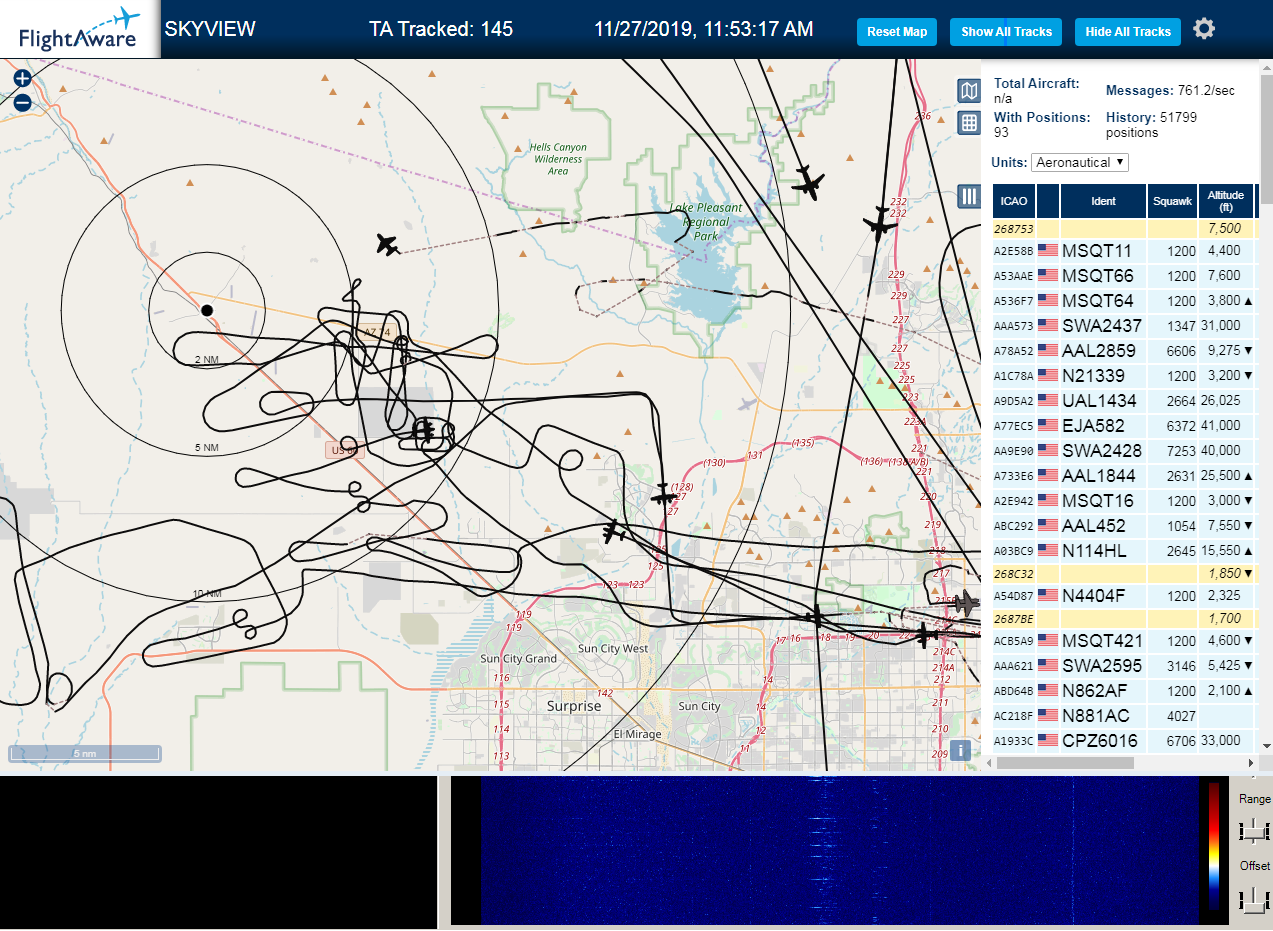1273x931 pixels.
Task: Toggle the grid overlay icon on the map
Action: coord(968,123)
